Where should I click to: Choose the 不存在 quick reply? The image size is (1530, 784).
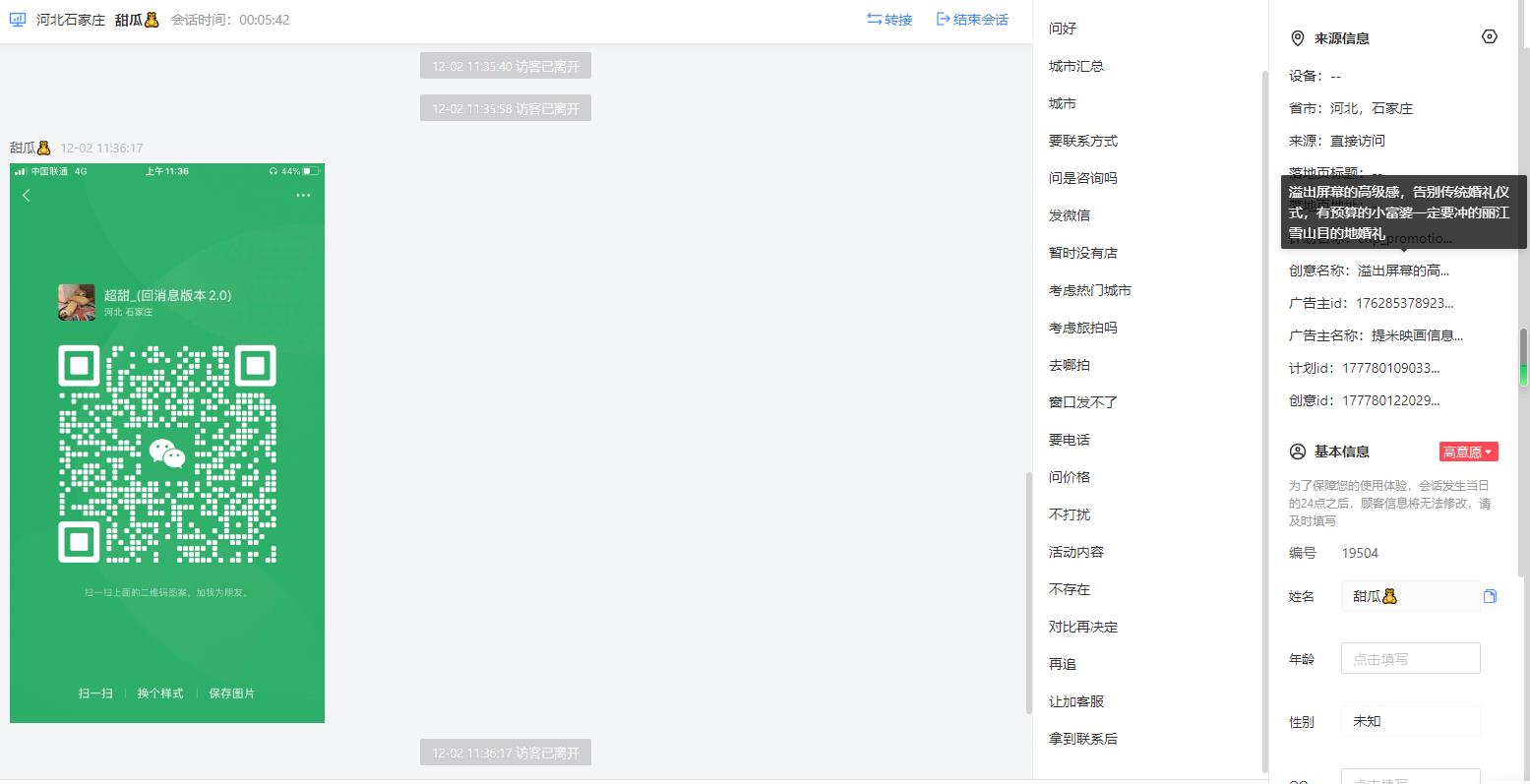click(1070, 589)
